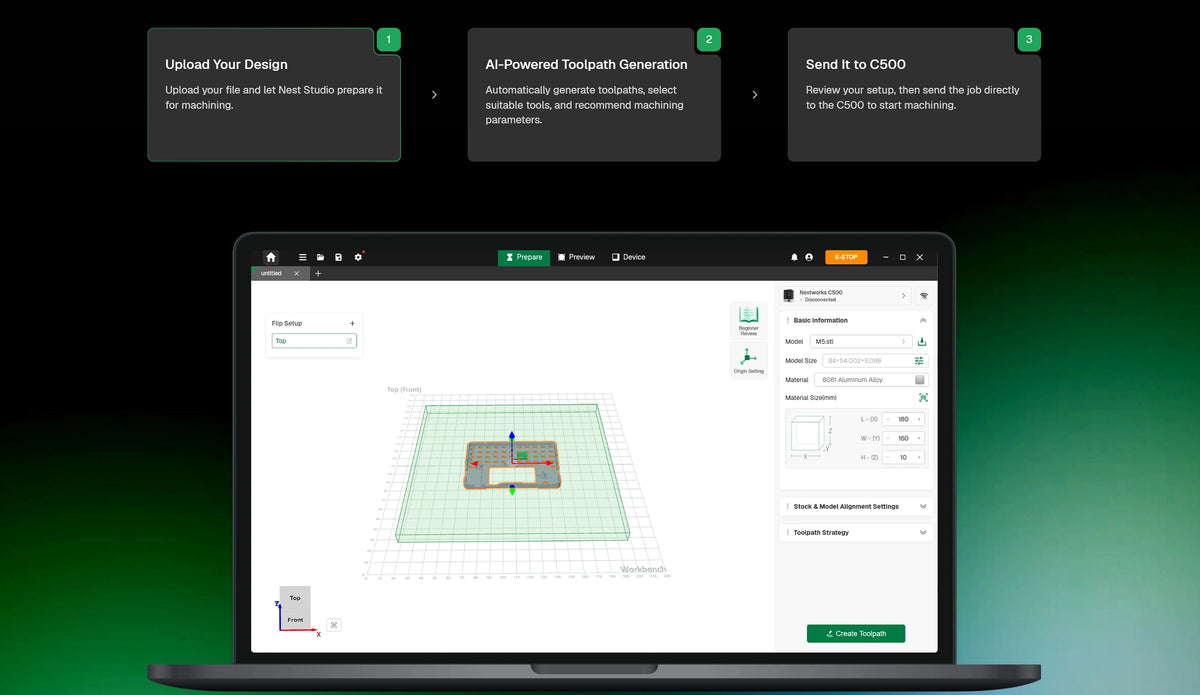
Task: Click the L (X) value 180
Action: [x=904, y=419]
